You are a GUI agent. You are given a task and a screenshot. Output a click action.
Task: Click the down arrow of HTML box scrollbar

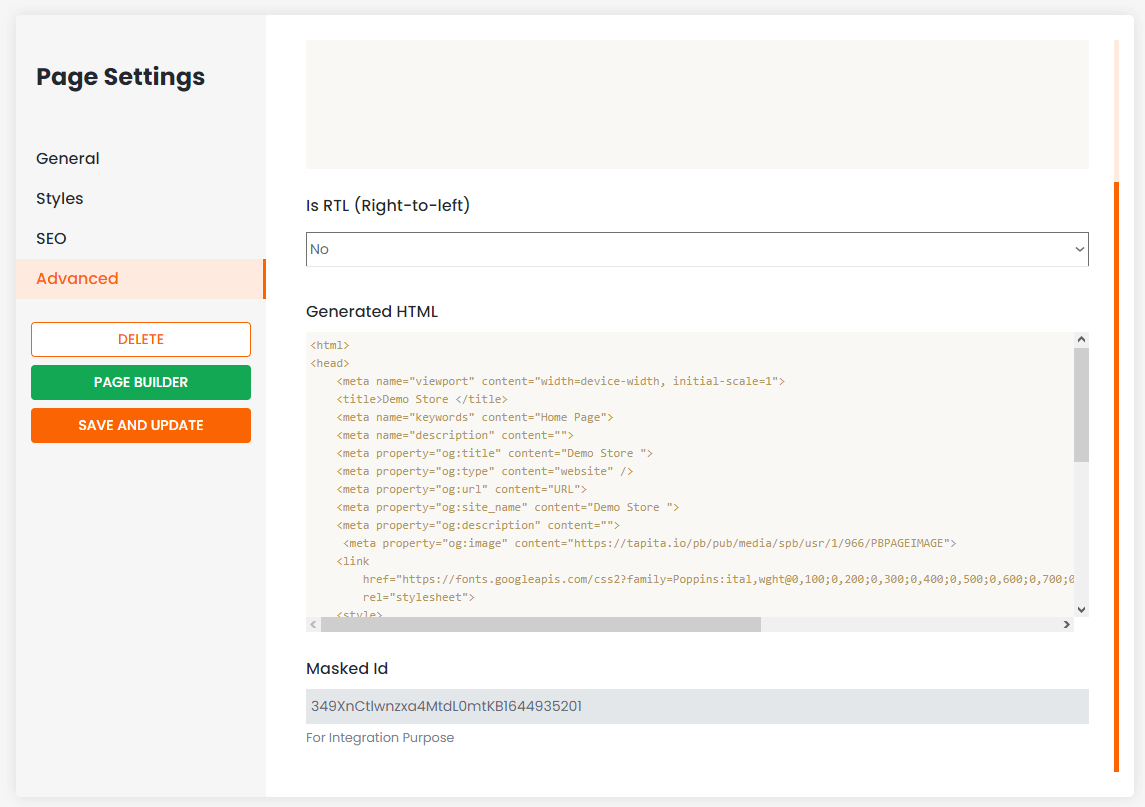click(x=1081, y=608)
